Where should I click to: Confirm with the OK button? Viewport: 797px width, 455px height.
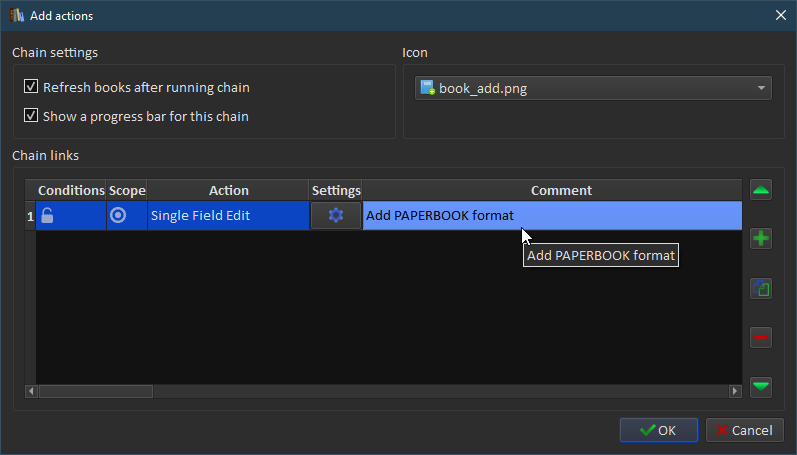(659, 430)
